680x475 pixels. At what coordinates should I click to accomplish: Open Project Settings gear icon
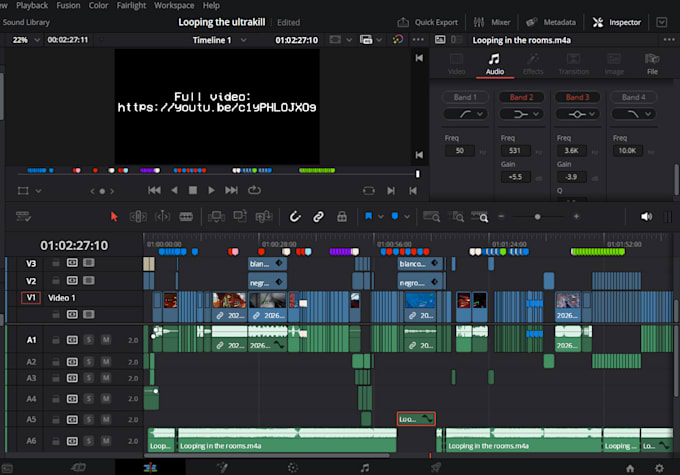659,468
